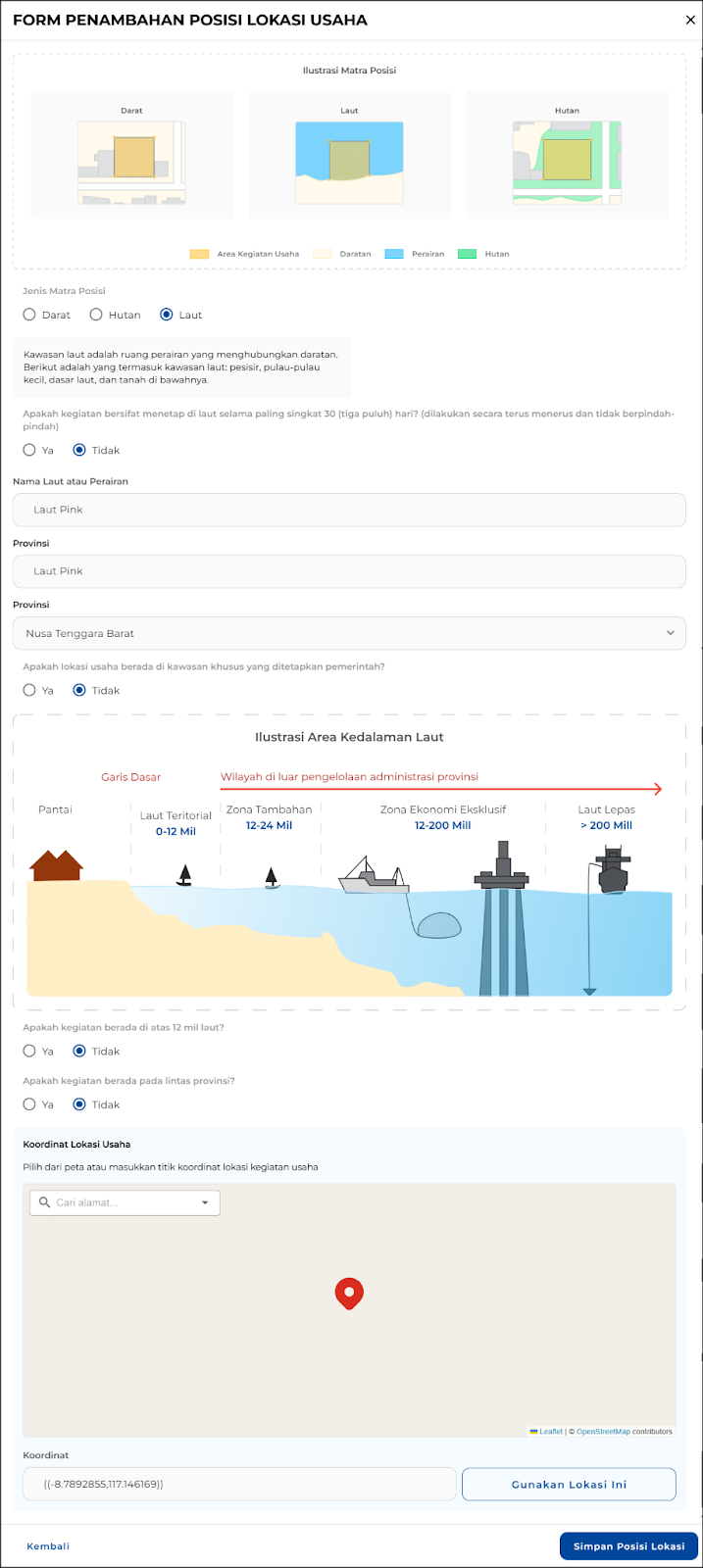
Task: Open the OpenStreetMap attribution link
Action: pos(603,1432)
